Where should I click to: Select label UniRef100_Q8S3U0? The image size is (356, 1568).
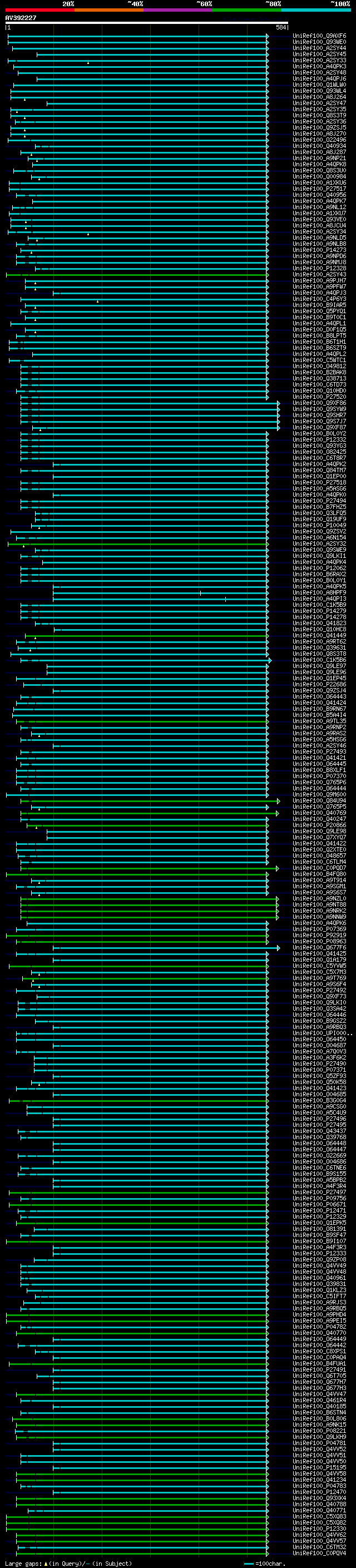(319, 171)
